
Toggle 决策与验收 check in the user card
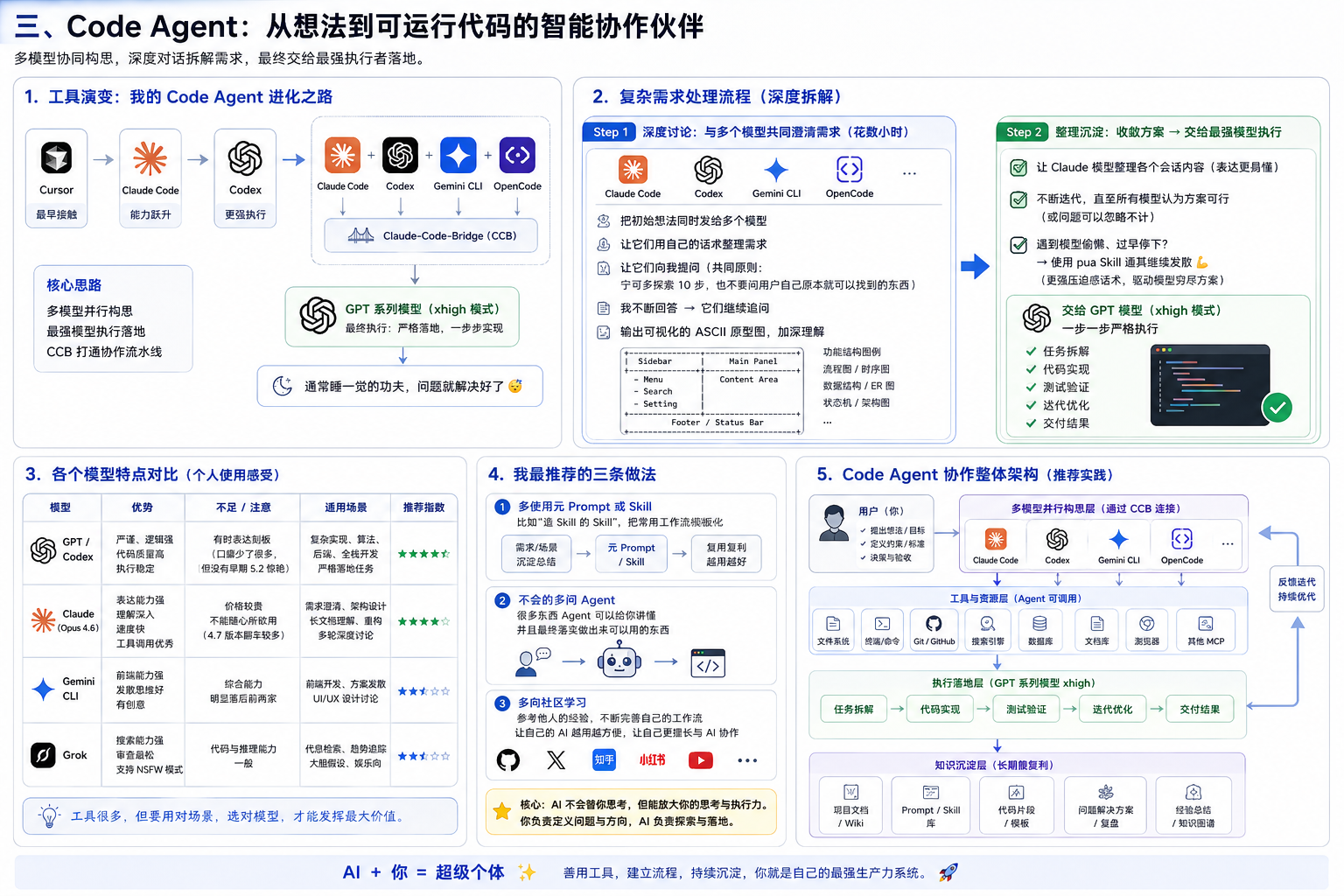point(864,557)
